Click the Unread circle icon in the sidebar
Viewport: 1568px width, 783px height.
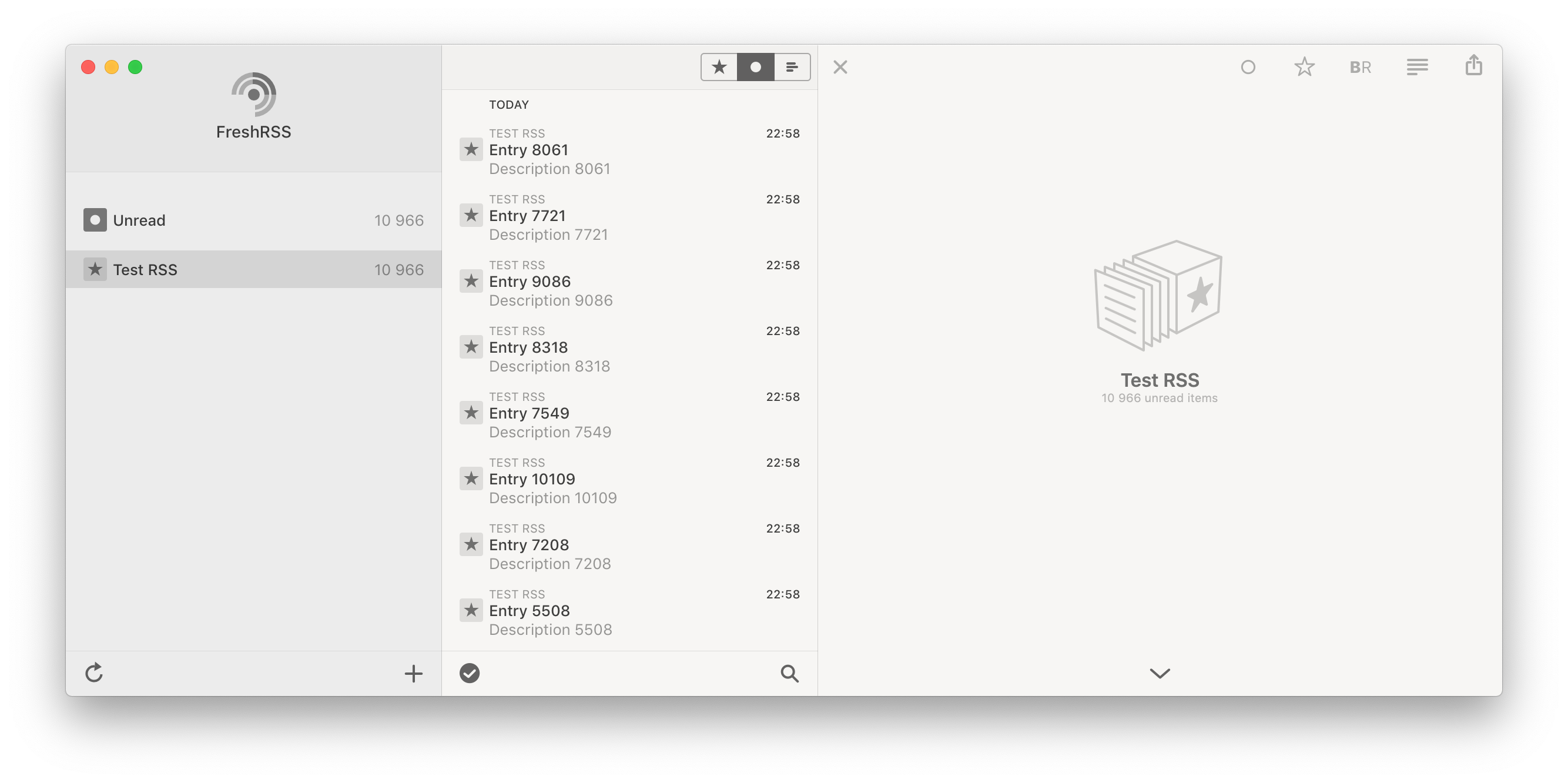click(95, 220)
